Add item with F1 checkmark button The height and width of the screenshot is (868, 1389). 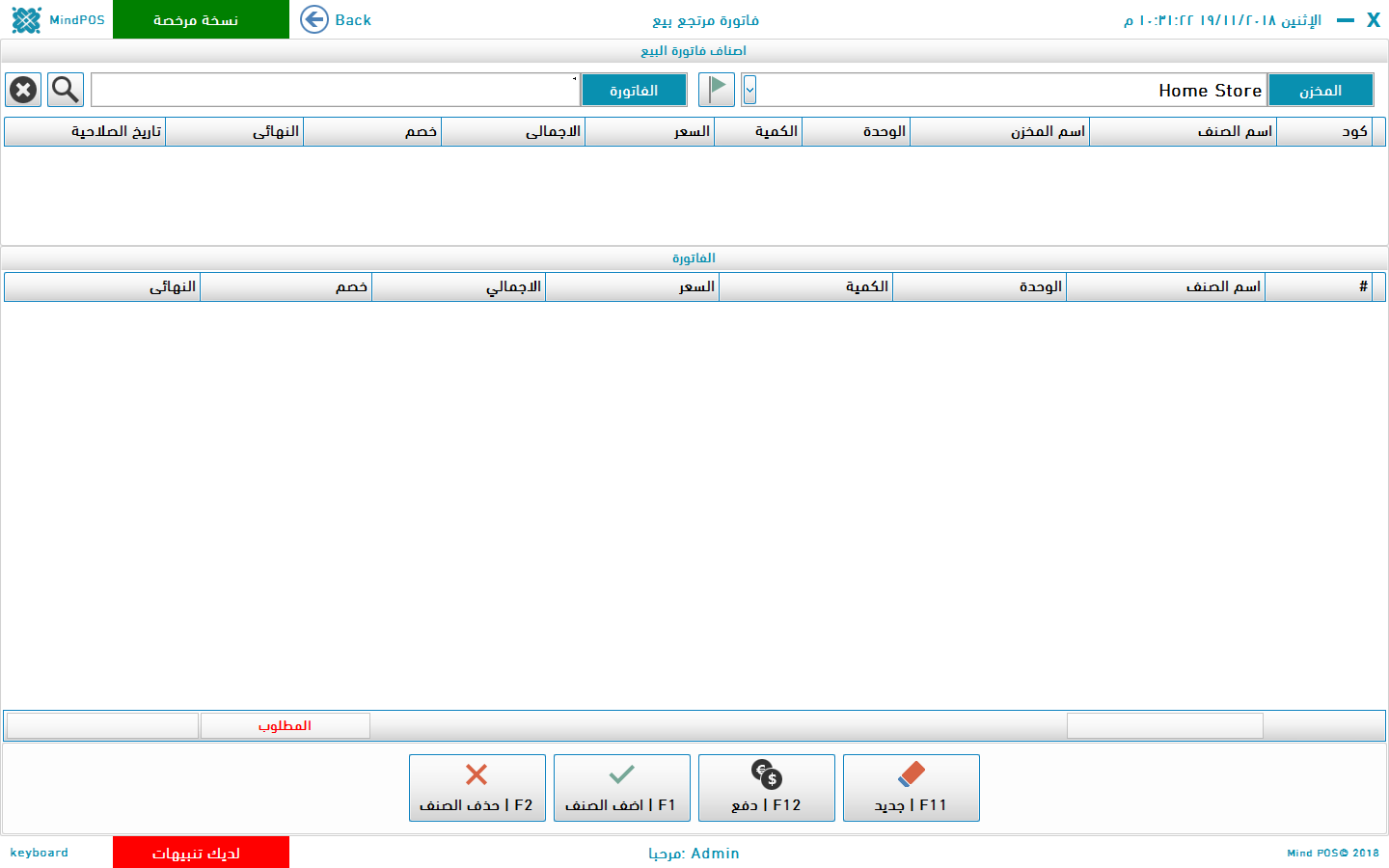tap(621, 788)
